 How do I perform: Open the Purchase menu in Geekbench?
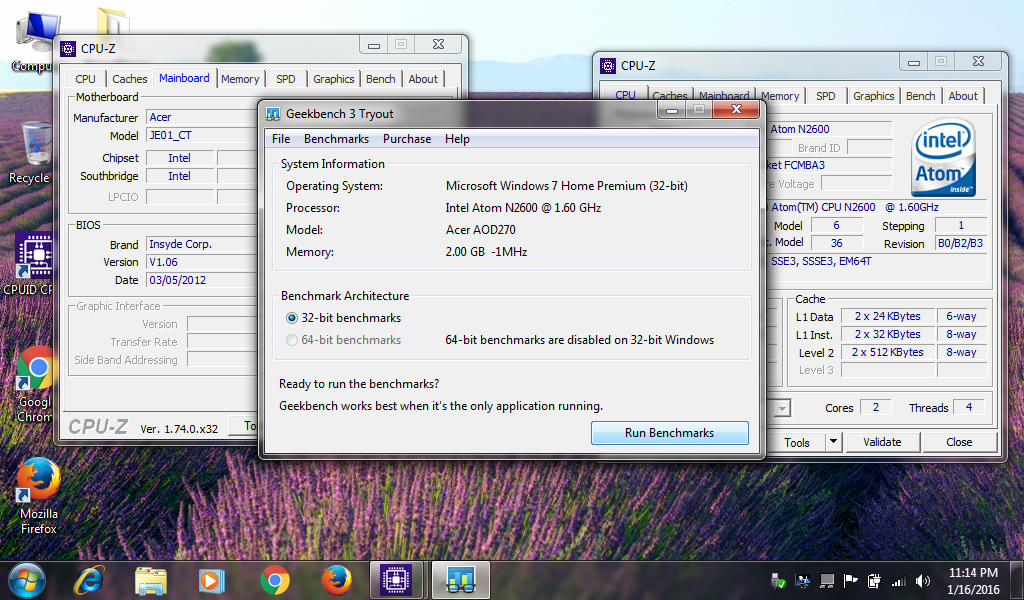pyautogui.click(x=407, y=139)
